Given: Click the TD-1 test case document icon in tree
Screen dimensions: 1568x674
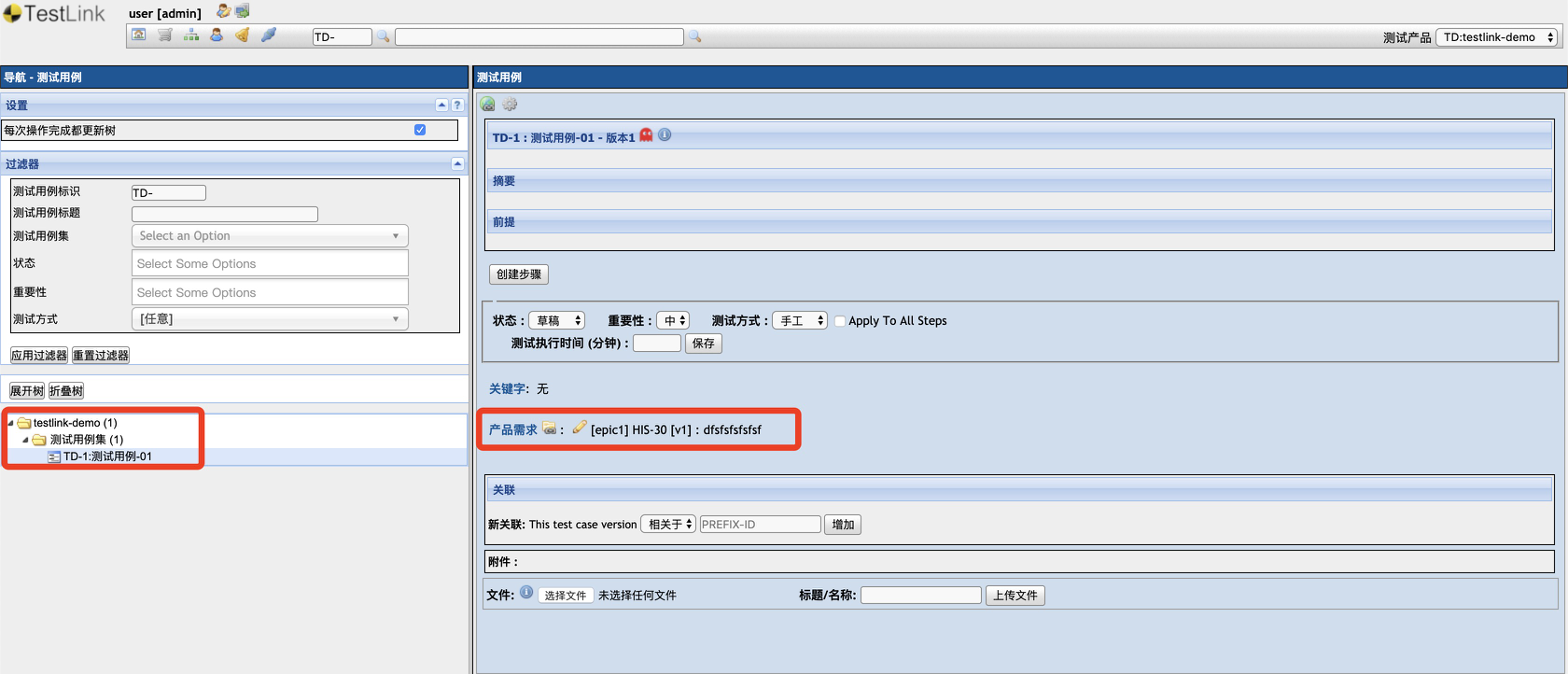Looking at the screenshot, I should point(54,456).
